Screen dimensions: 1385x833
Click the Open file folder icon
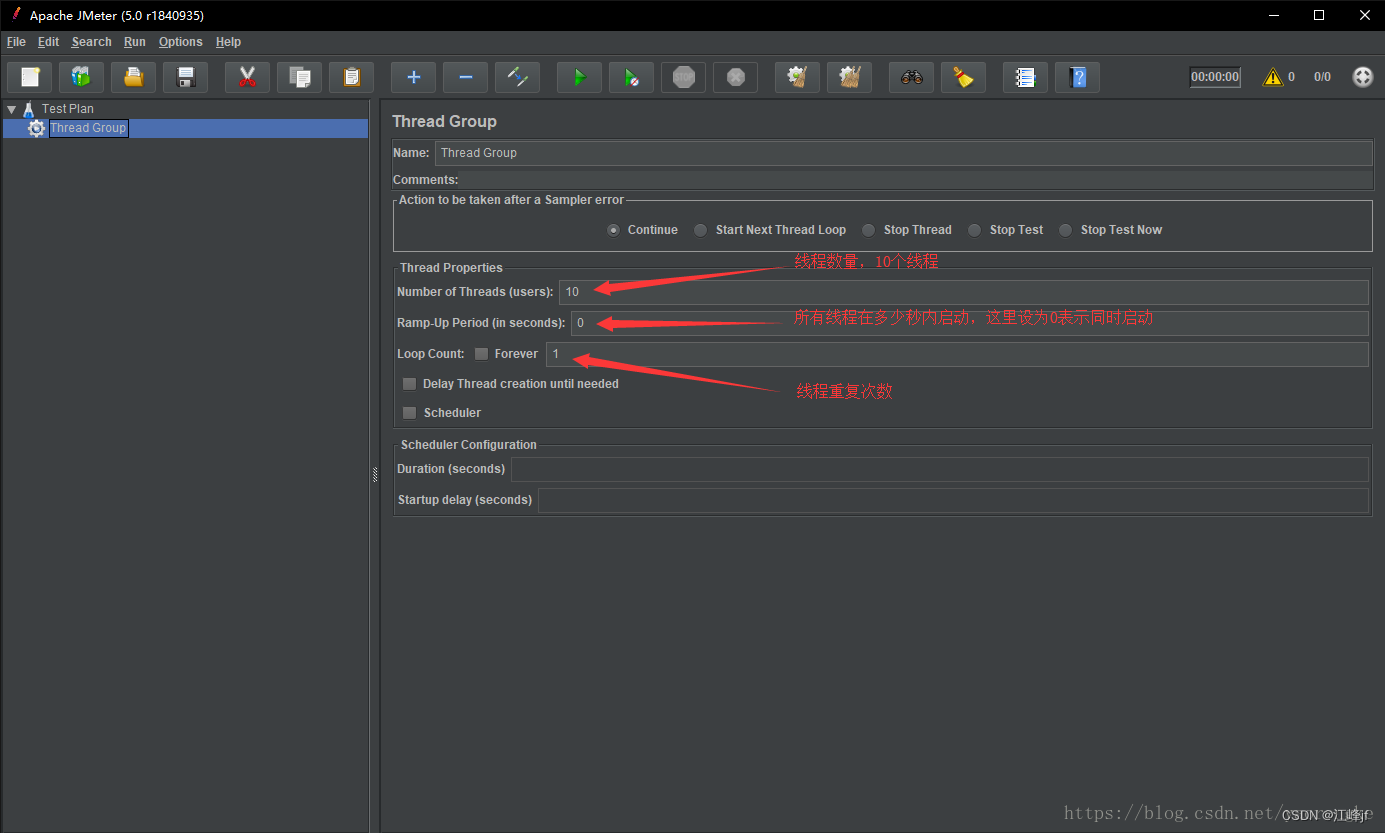click(133, 77)
